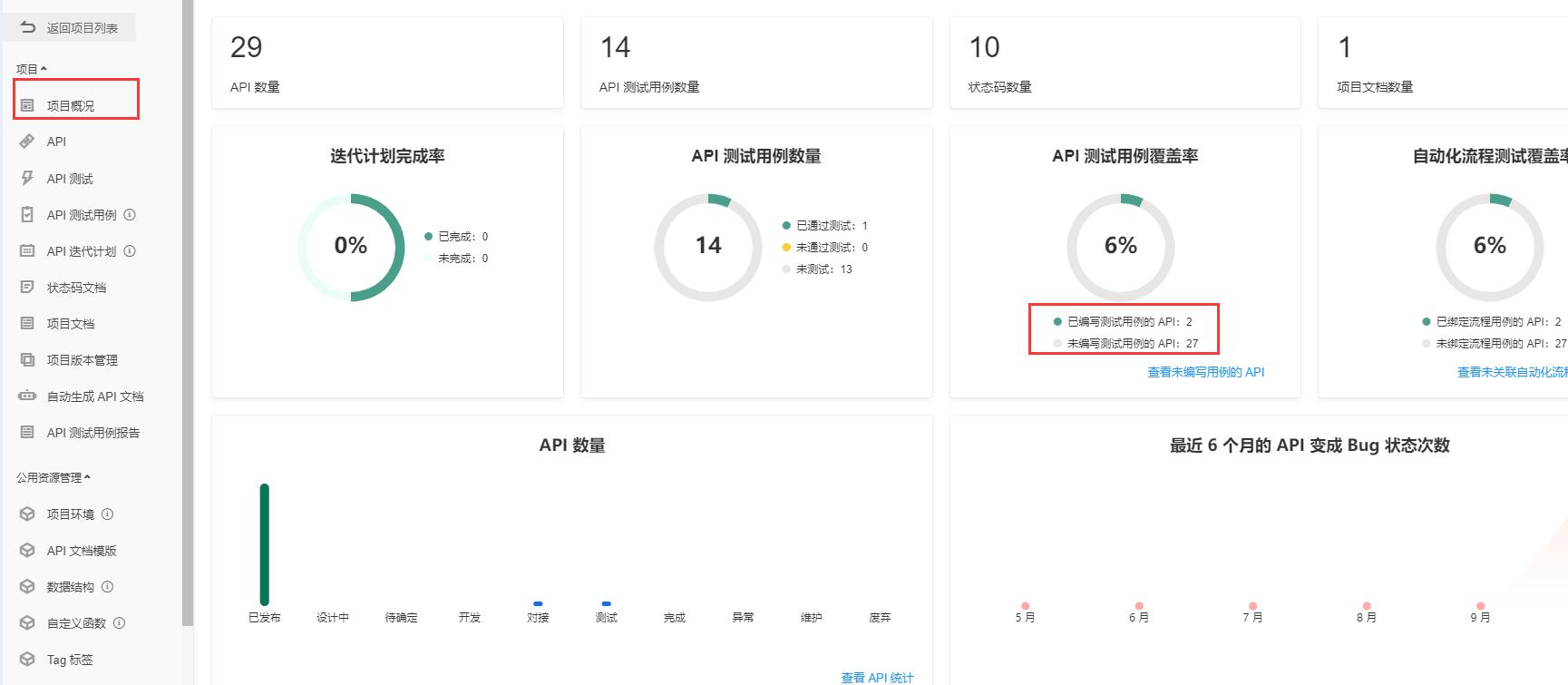This screenshot has height=685, width=1568.
Task: Click the 5 月 data point
Action: click(x=1025, y=605)
